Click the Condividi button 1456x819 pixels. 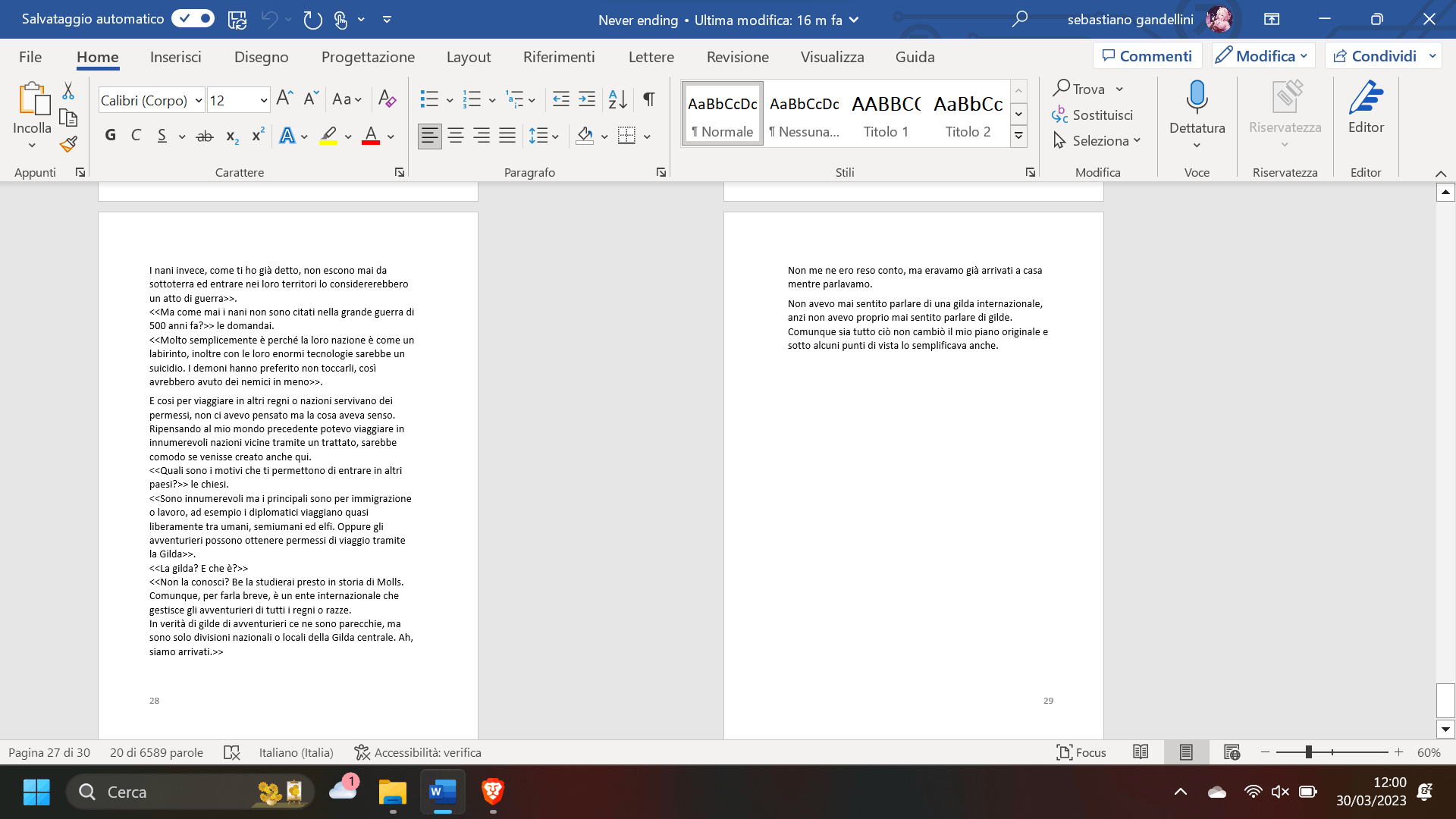pyautogui.click(x=1374, y=56)
